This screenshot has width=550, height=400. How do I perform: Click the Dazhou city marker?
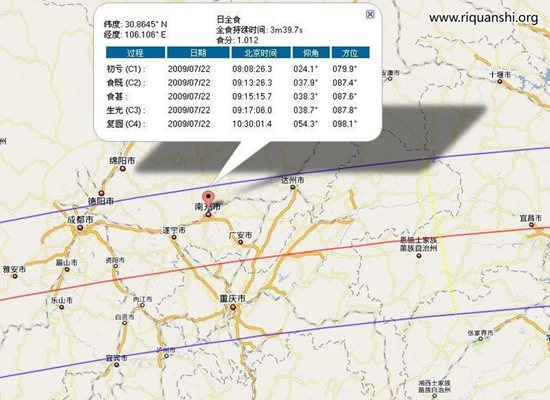(293, 187)
